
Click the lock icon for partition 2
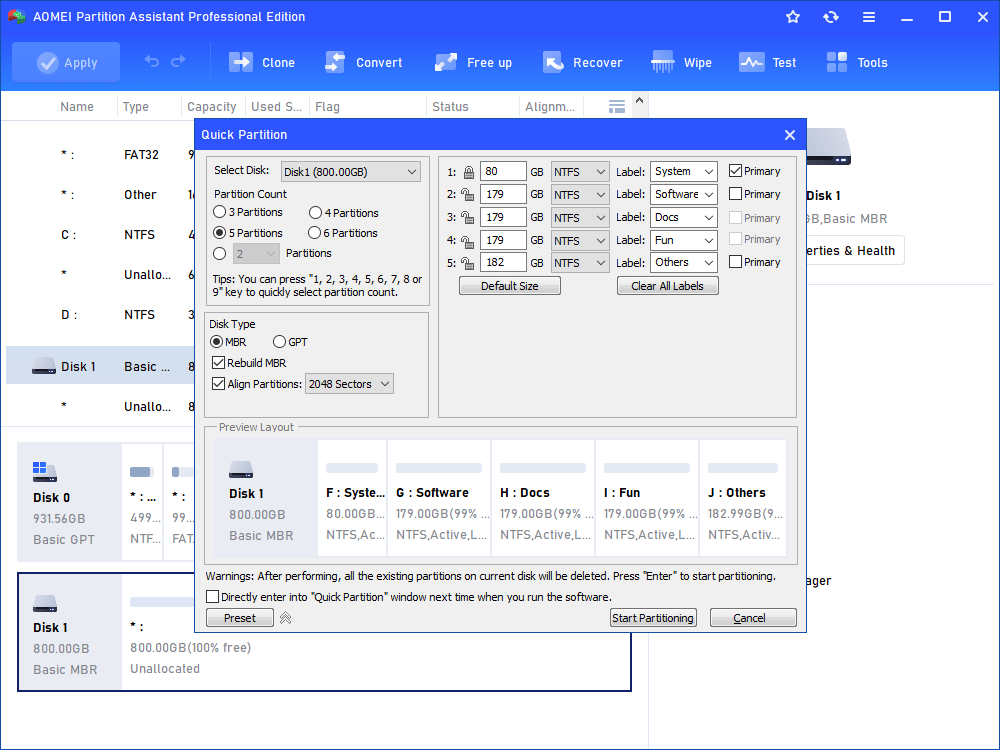pyautogui.click(x=468, y=195)
